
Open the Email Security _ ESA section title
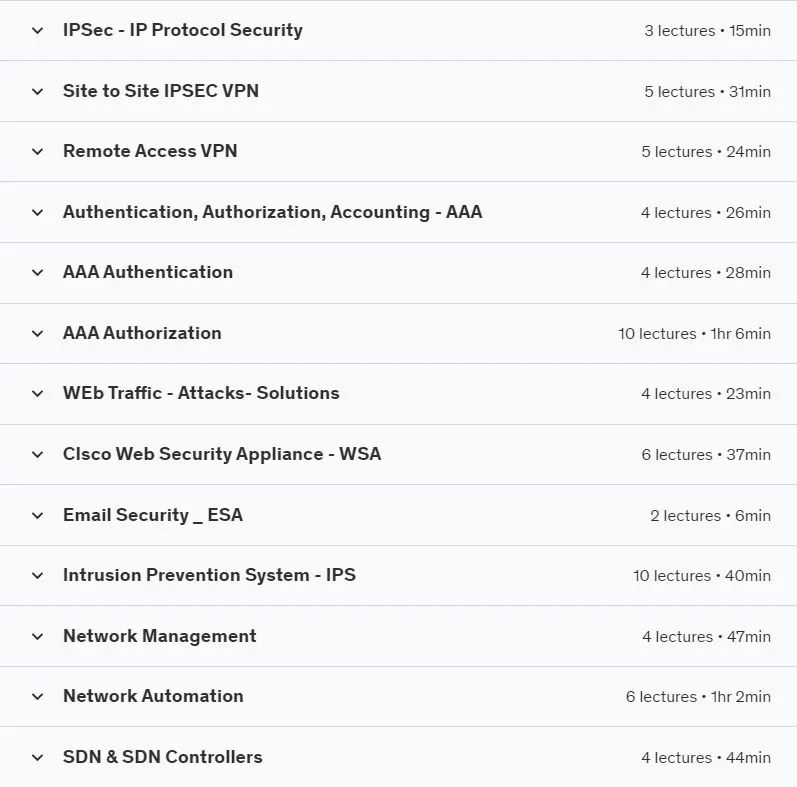click(x=153, y=515)
